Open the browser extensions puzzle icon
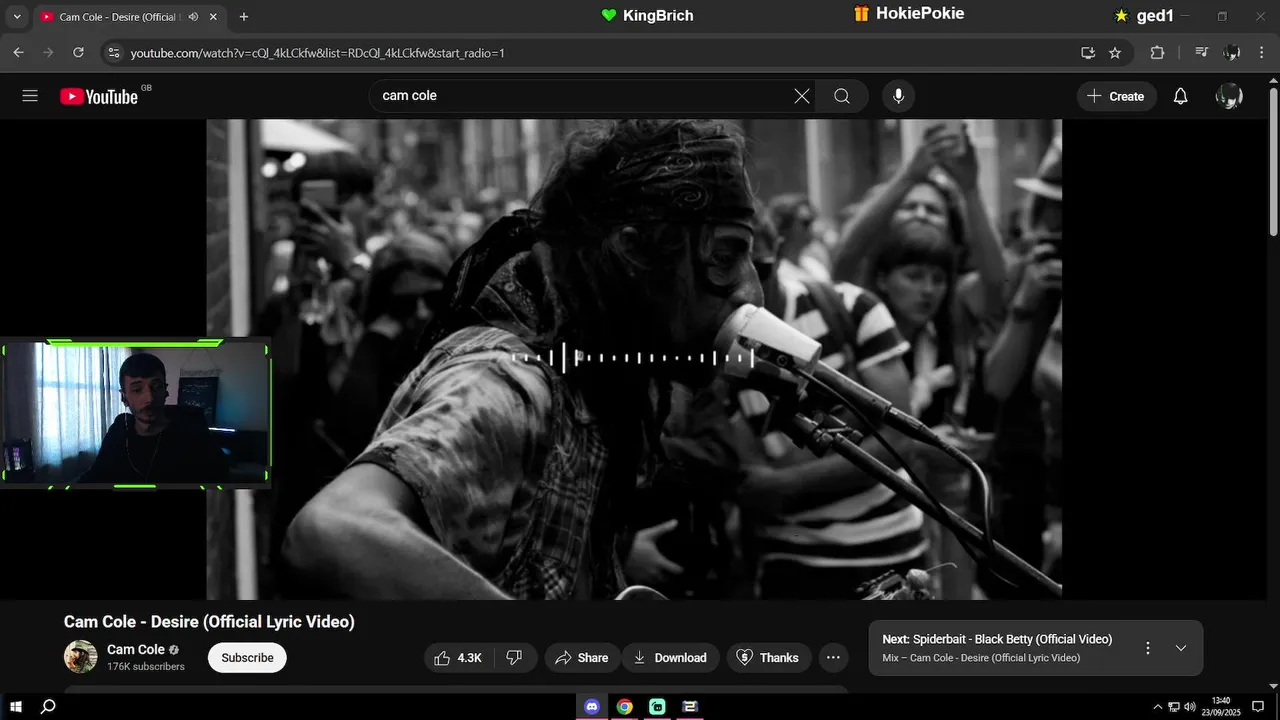1280x720 pixels. [1157, 52]
